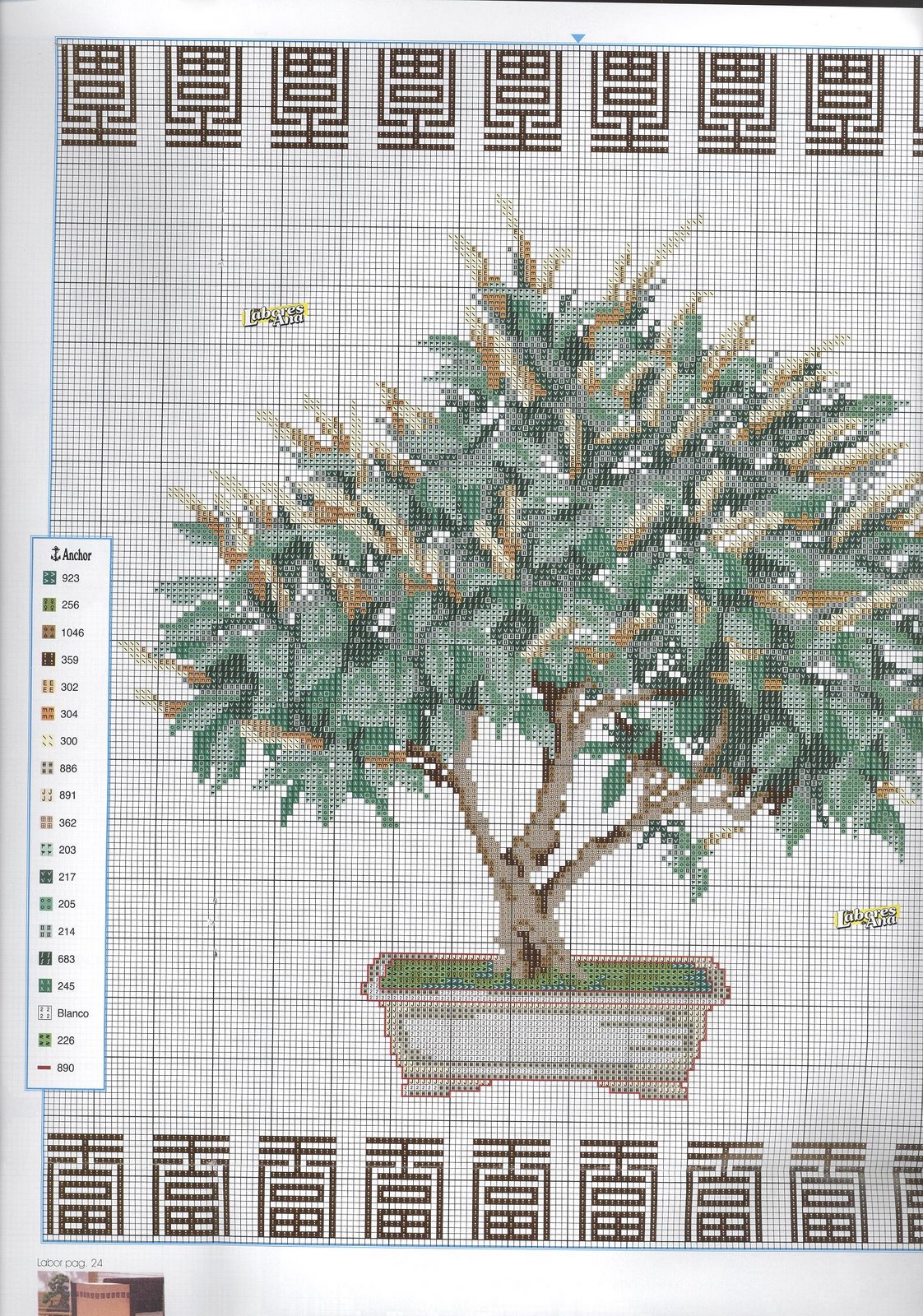This screenshot has height=1316, width=923.
Task: Click the thread number '300'
Action: (69, 741)
